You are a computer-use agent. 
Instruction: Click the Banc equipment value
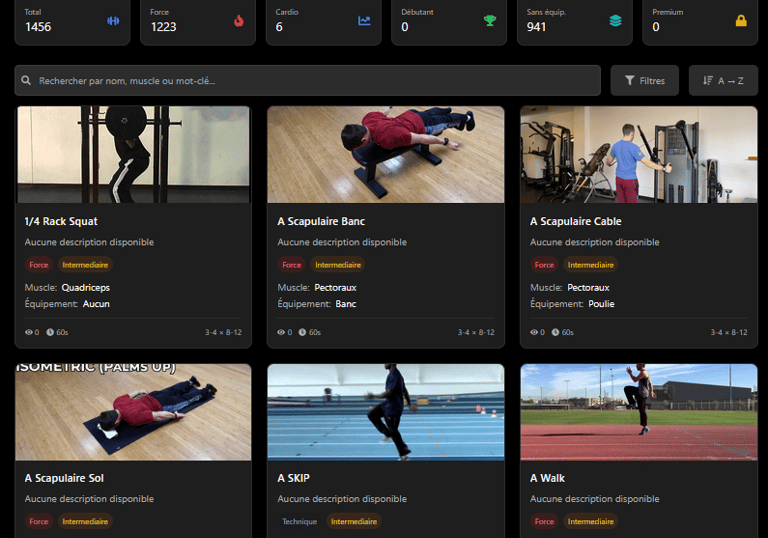346,304
